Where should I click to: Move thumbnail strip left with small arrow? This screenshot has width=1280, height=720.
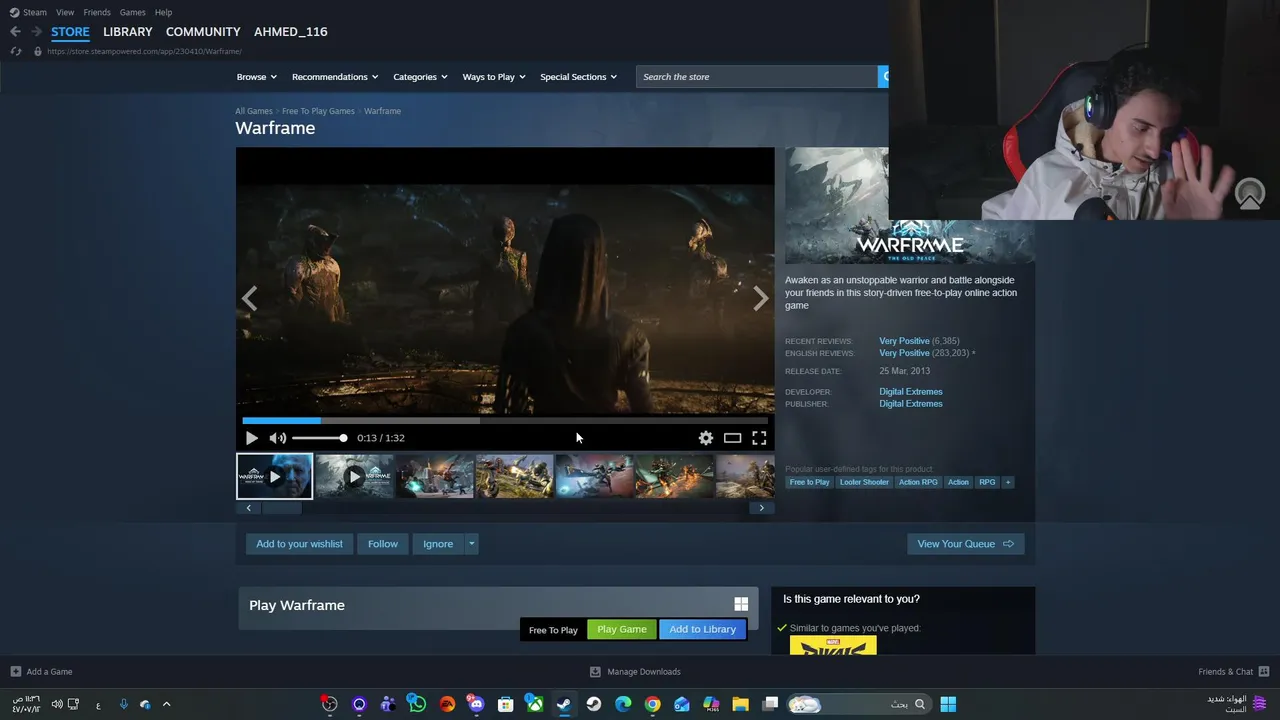tap(248, 508)
